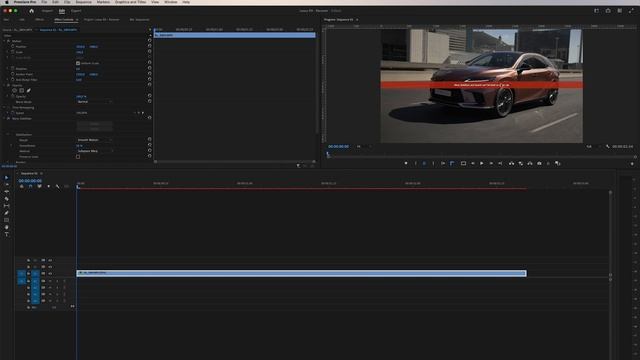Toggle animation stopwatch for Scale

click(13, 52)
